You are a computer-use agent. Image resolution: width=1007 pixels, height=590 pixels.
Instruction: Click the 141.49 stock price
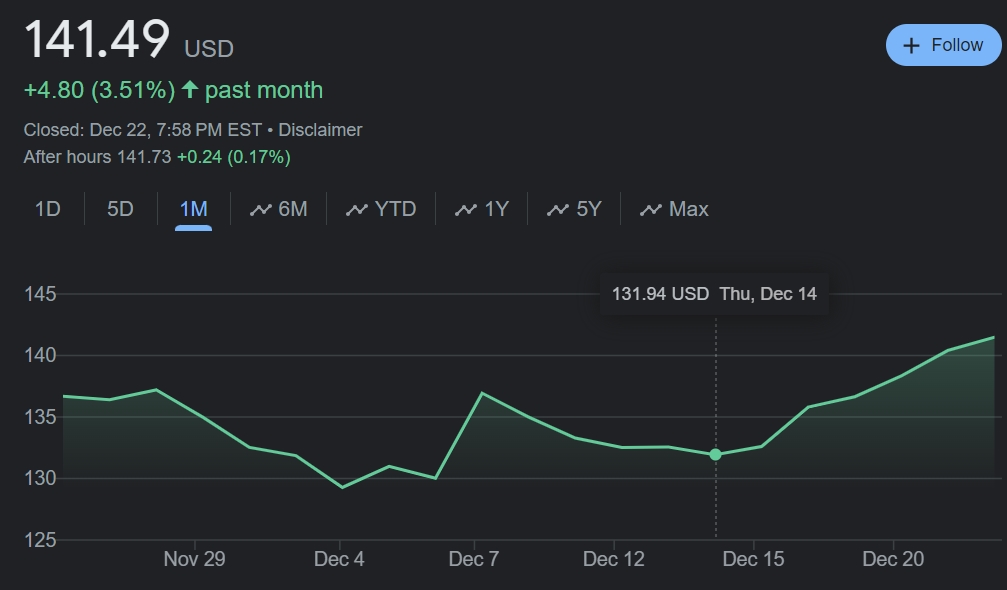coord(97,40)
